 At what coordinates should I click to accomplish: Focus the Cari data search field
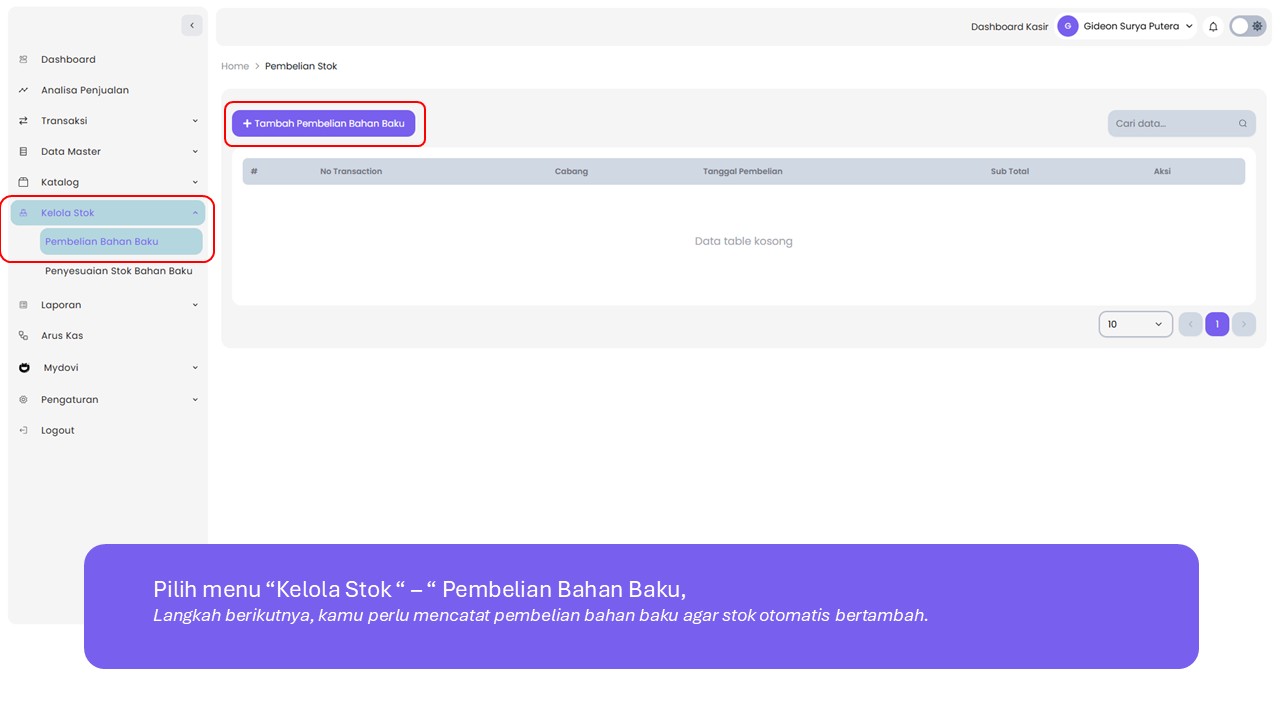tap(1182, 124)
